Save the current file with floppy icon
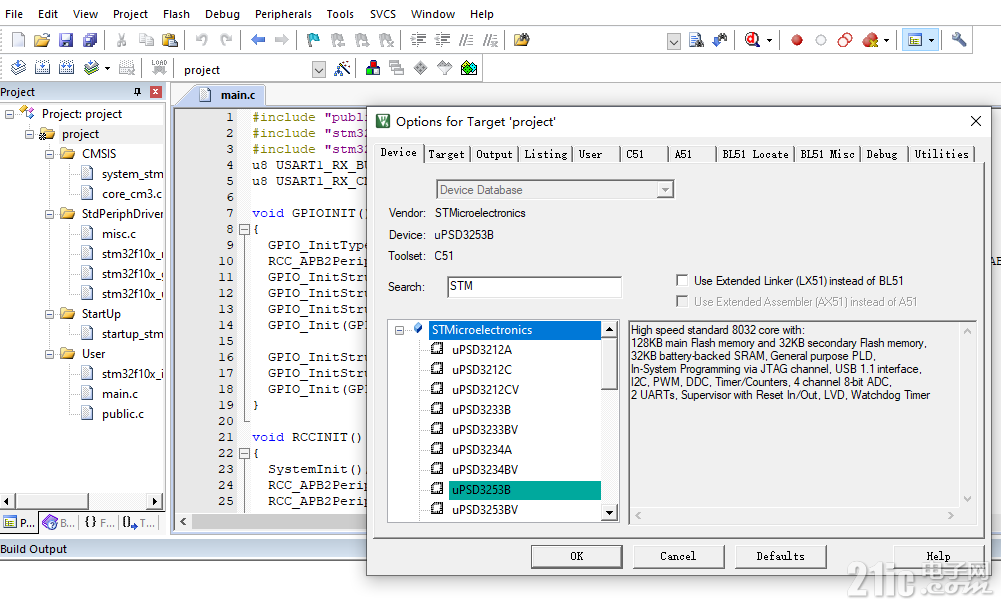 pyautogui.click(x=66, y=40)
